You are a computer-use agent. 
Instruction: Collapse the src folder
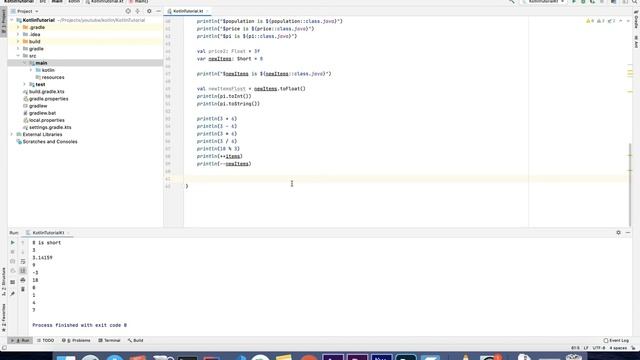click(18, 56)
